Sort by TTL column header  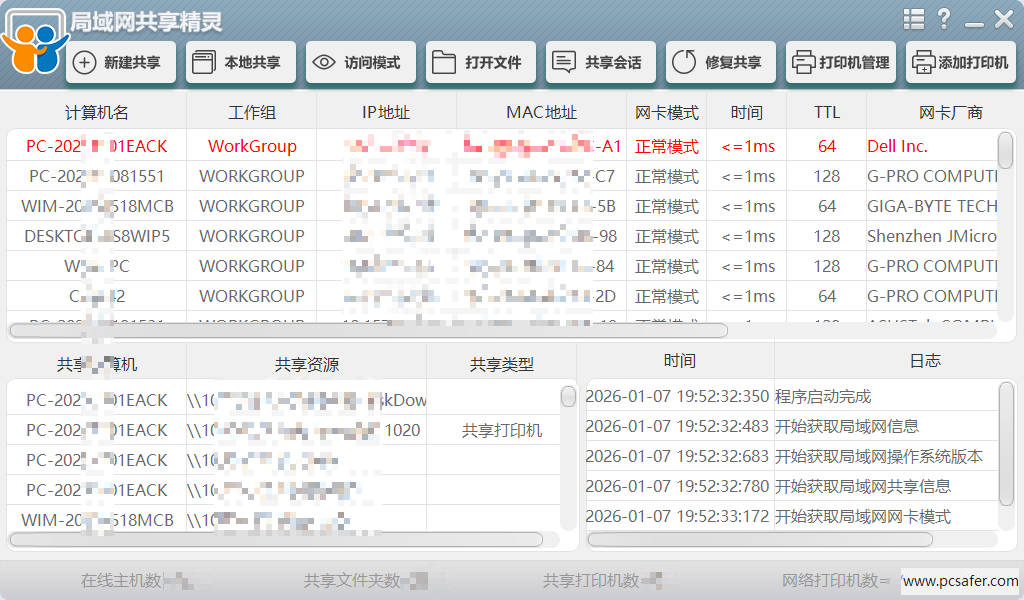click(826, 112)
